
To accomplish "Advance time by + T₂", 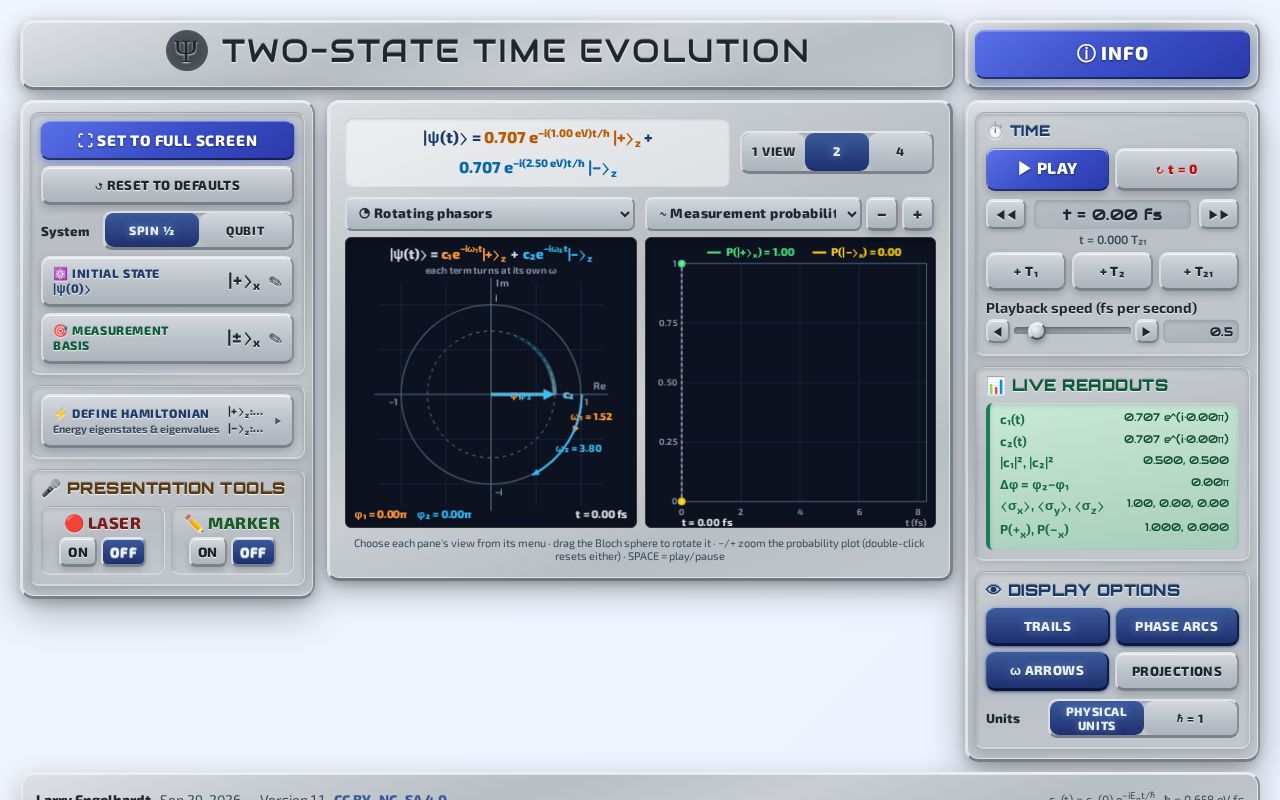I will tap(1112, 271).
